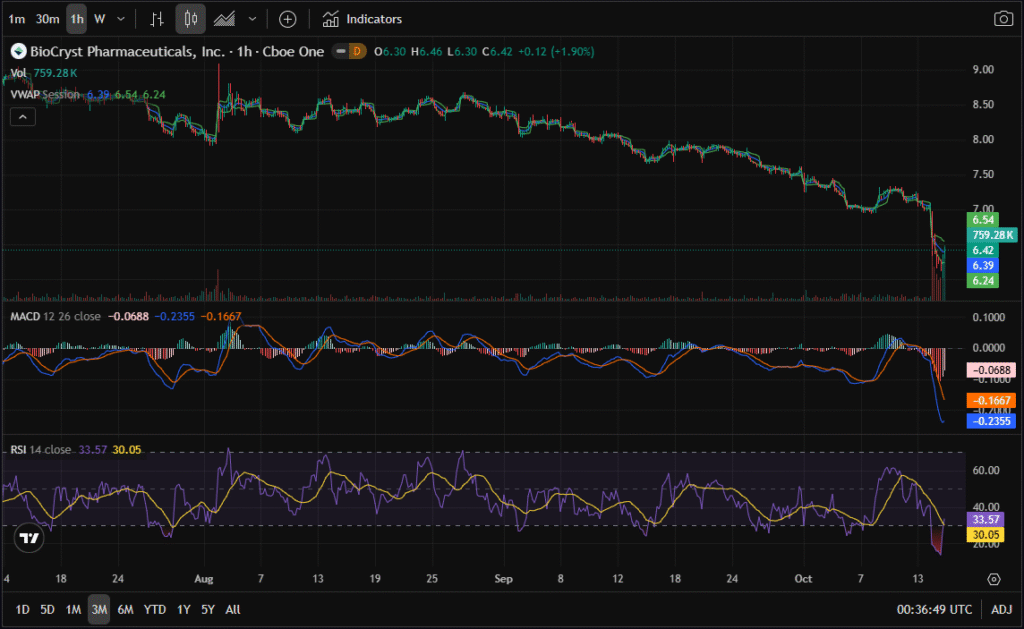Select the 3M date range

click(99, 608)
